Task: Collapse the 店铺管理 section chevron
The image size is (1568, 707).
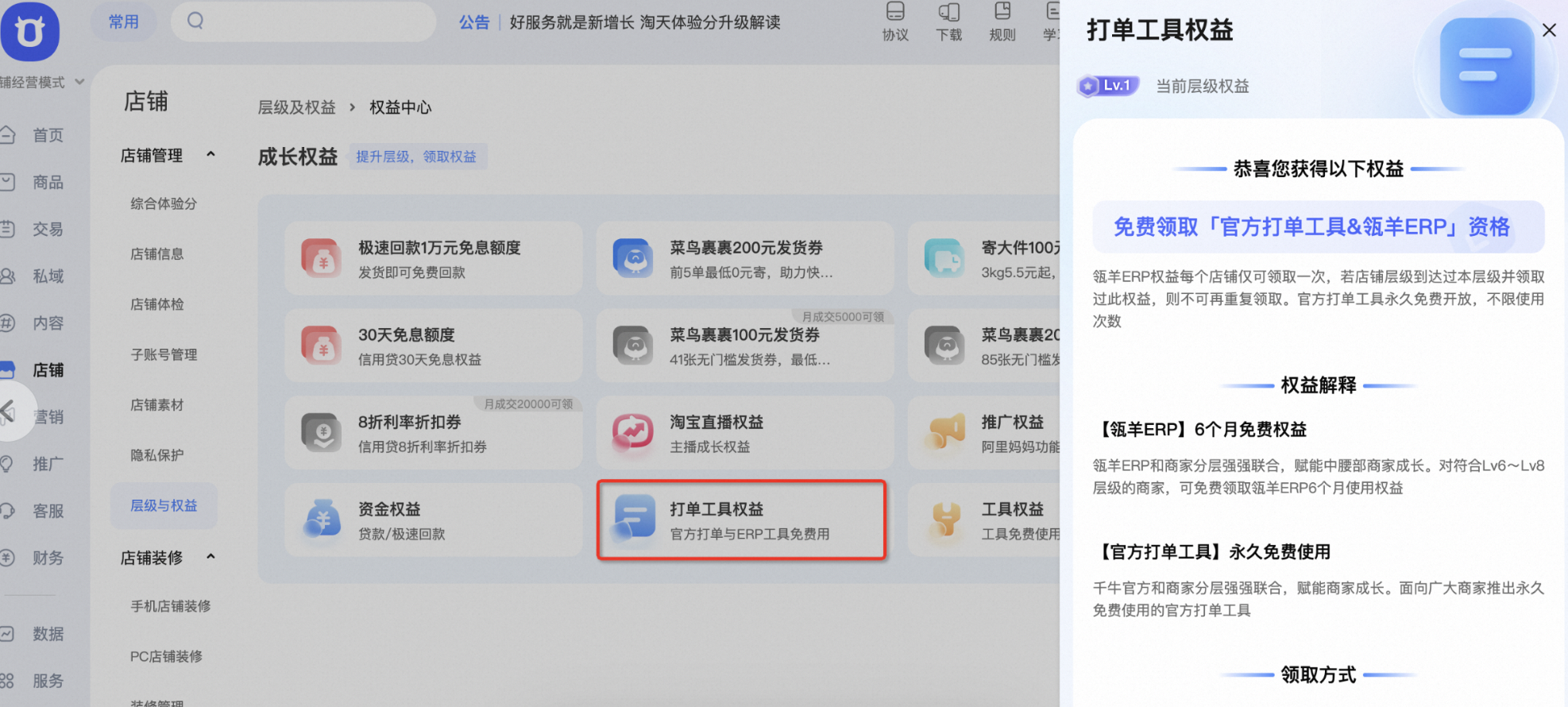Action: point(210,154)
